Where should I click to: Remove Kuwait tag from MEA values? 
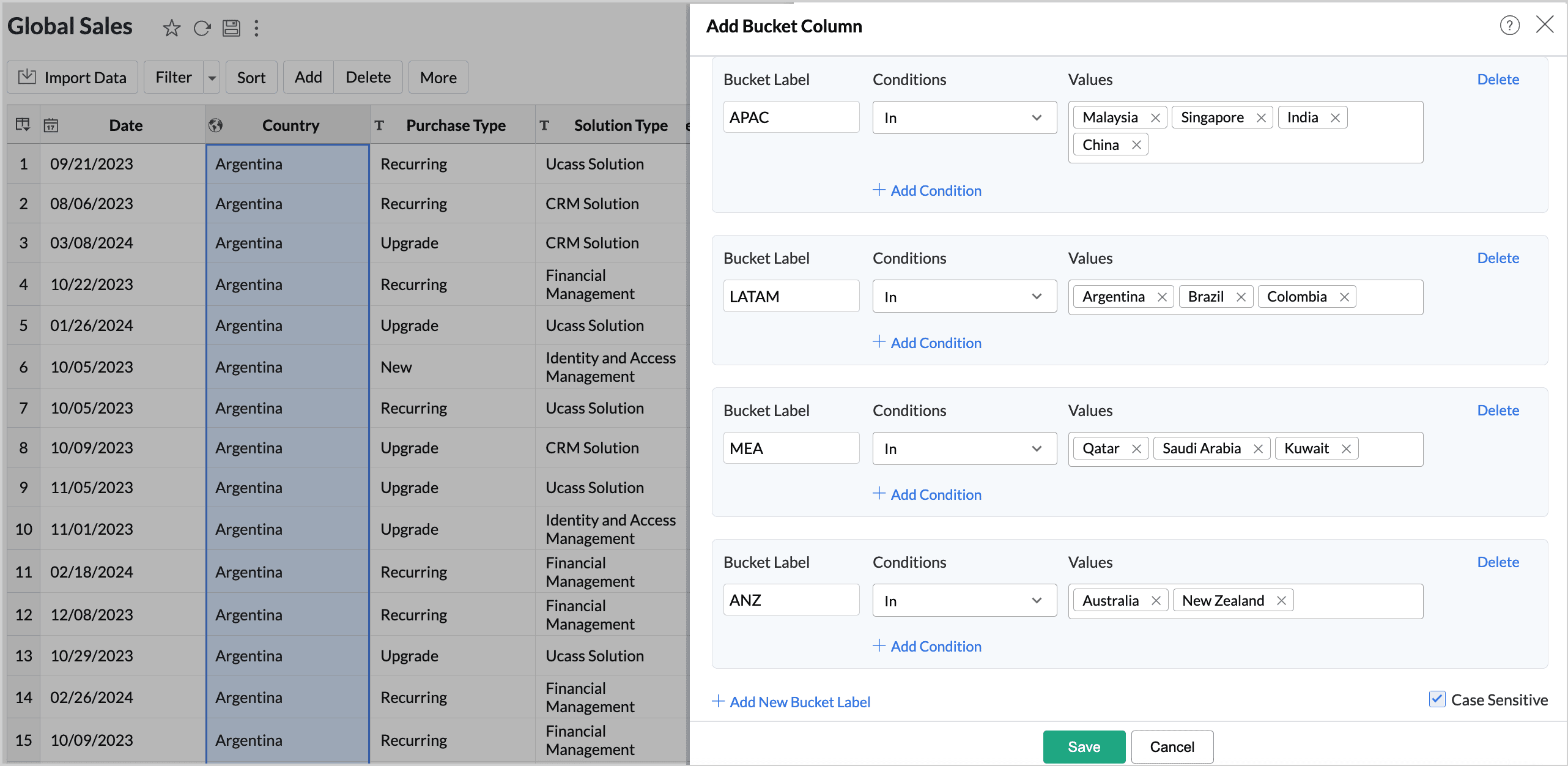(1346, 448)
